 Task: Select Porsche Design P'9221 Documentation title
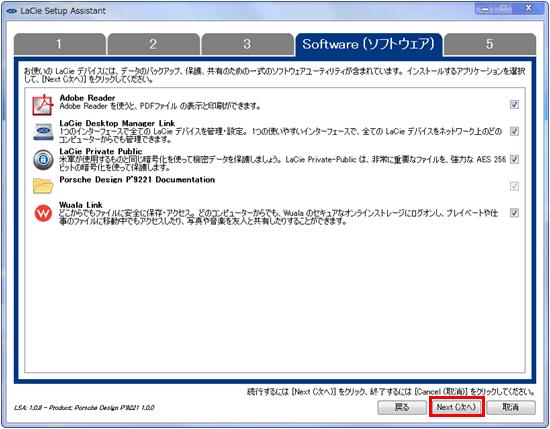pos(137,180)
